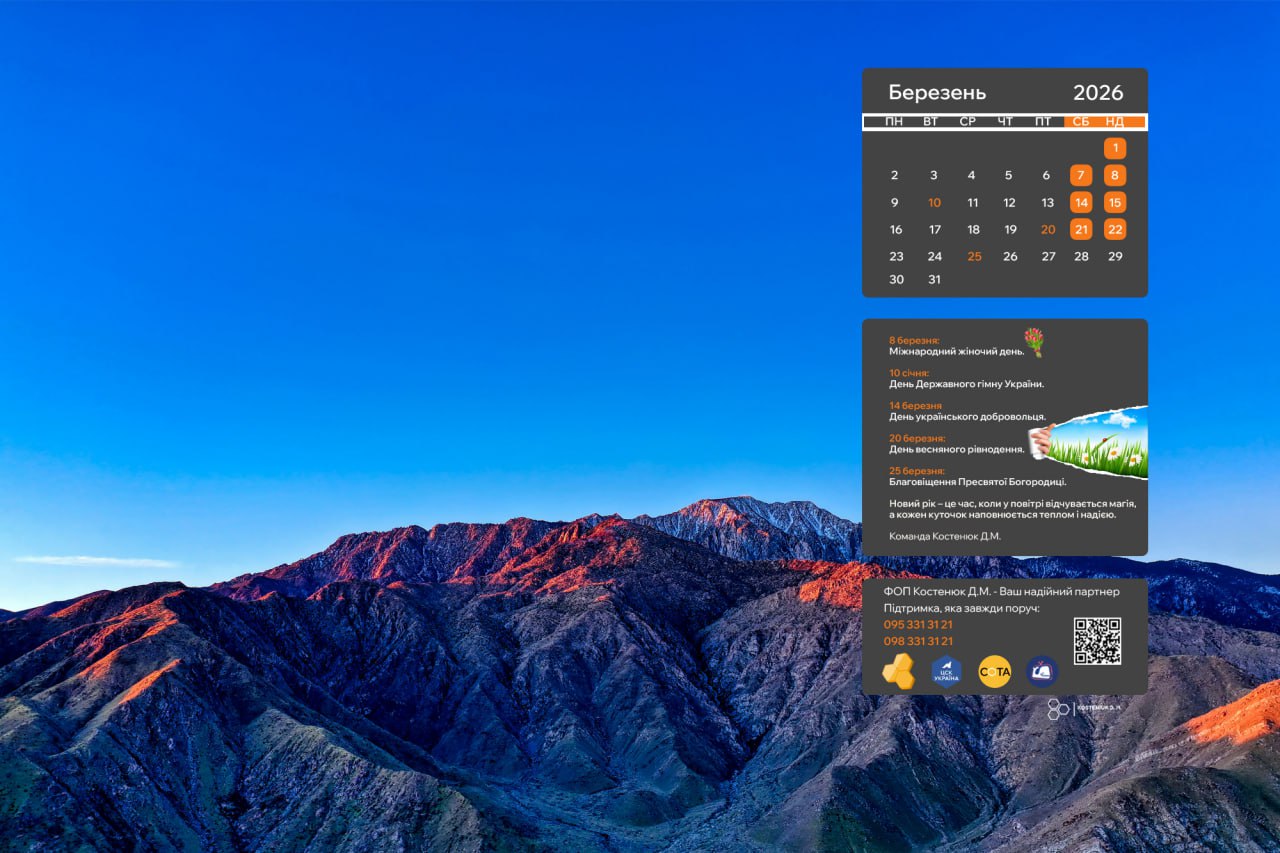
Task: Click the QR code image
Action: point(1097,641)
